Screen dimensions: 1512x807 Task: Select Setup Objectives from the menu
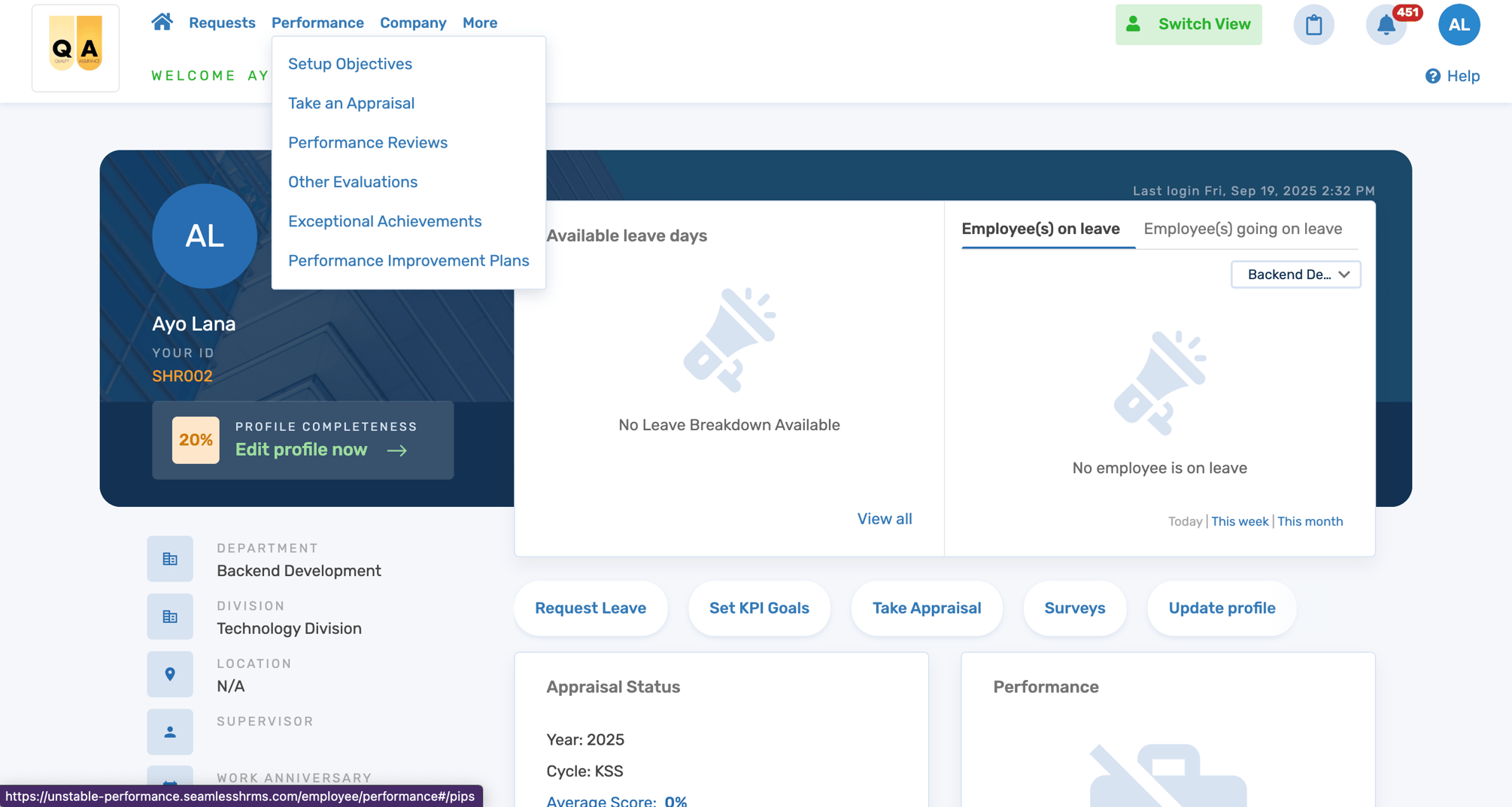[350, 64]
